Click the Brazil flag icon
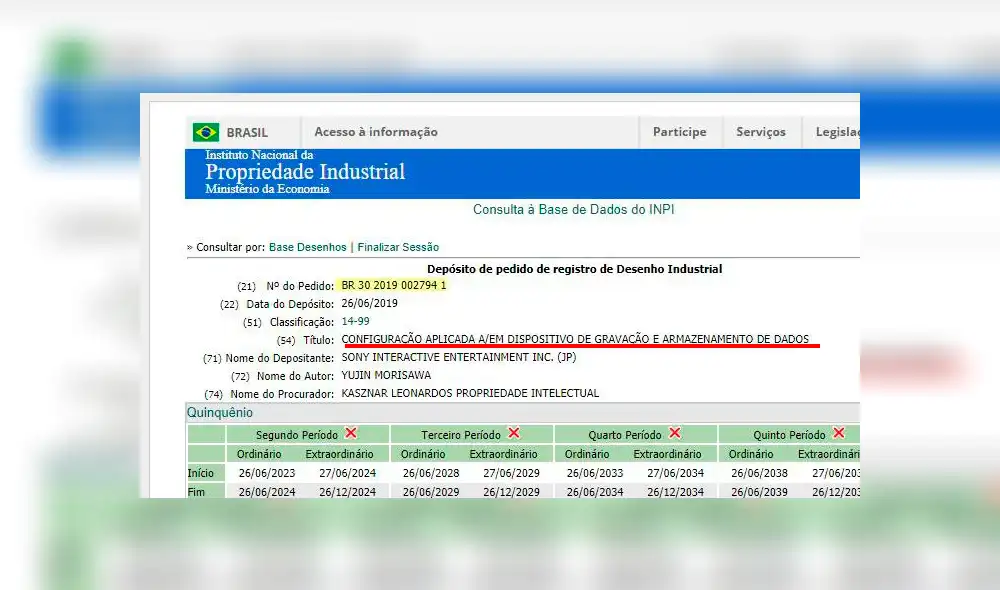1000x590 pixels. point(206,132)
